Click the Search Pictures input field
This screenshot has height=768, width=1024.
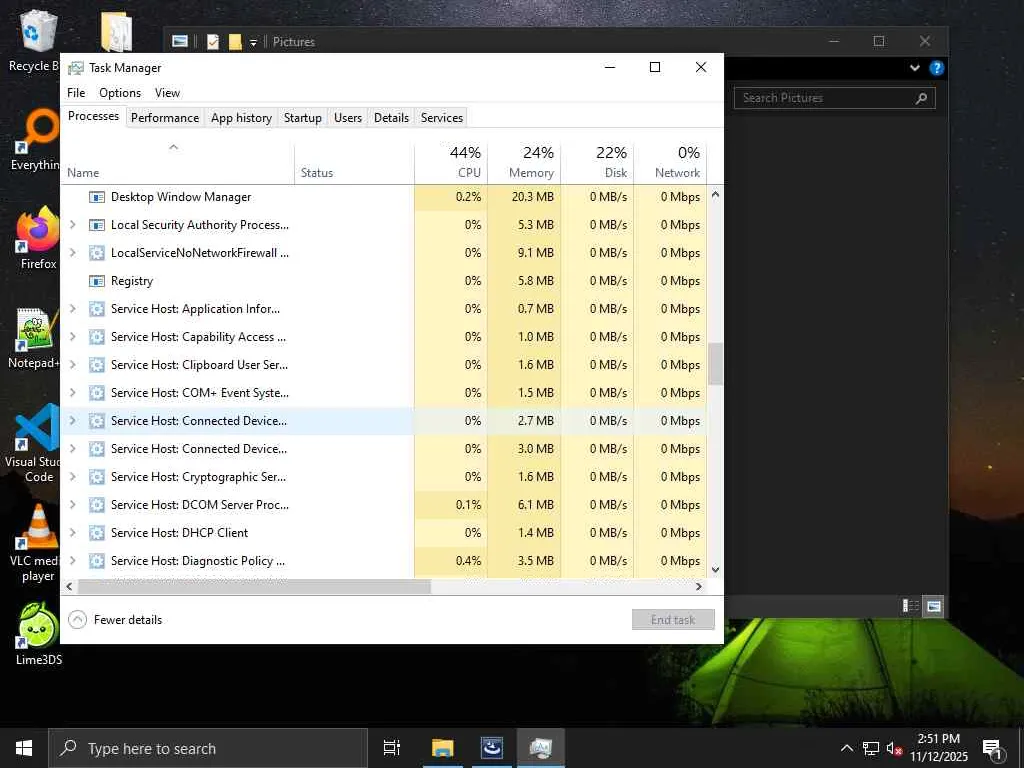834,98
